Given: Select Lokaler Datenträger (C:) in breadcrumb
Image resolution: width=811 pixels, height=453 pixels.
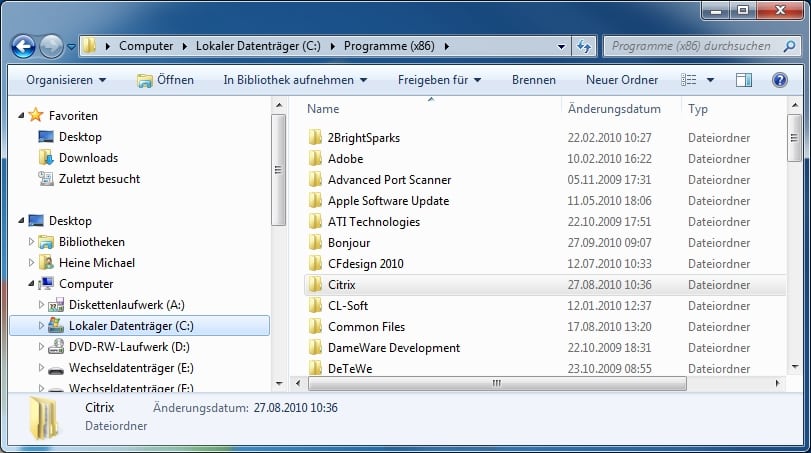Looking at the screenshot, I should click(x=258, y=46).
